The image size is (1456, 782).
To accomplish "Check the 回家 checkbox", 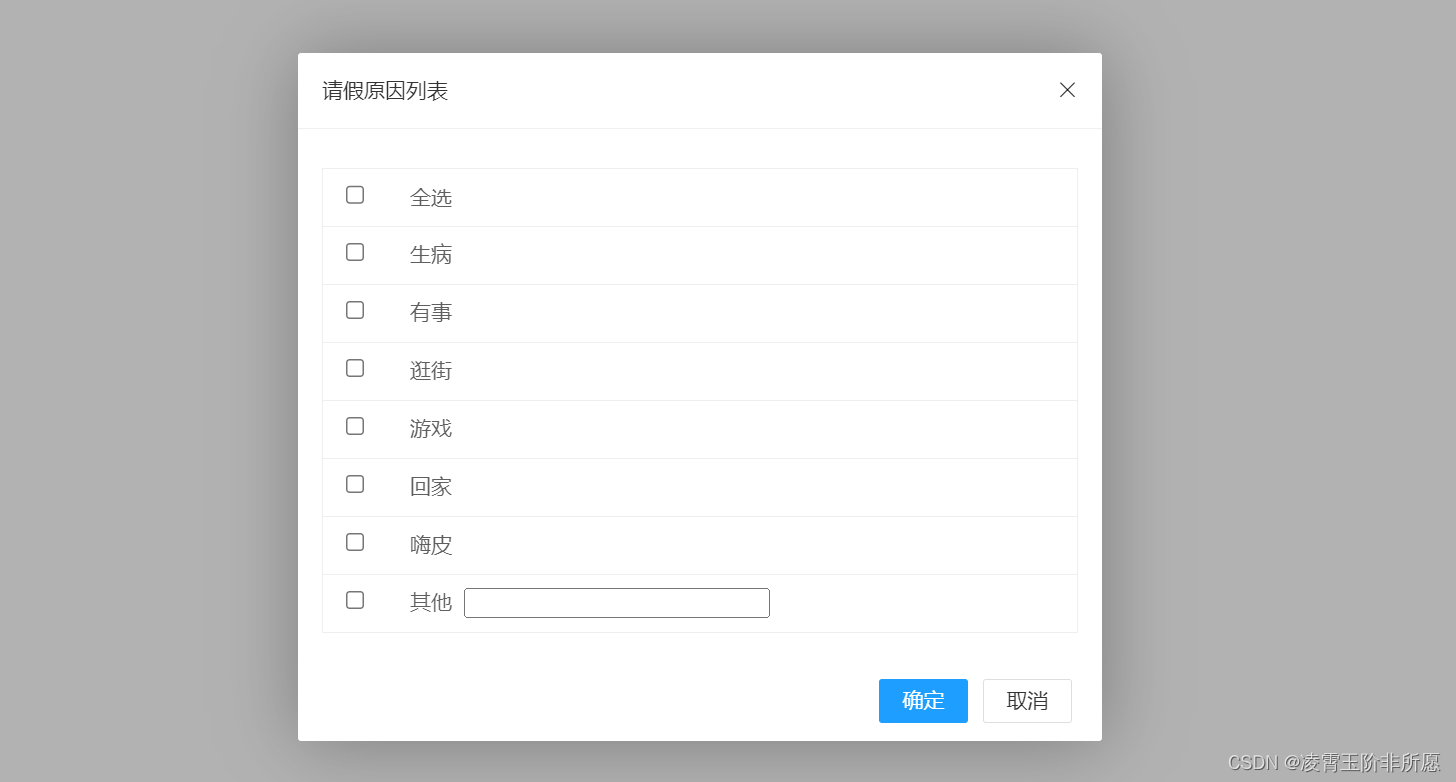I will (x=355, y=484).
